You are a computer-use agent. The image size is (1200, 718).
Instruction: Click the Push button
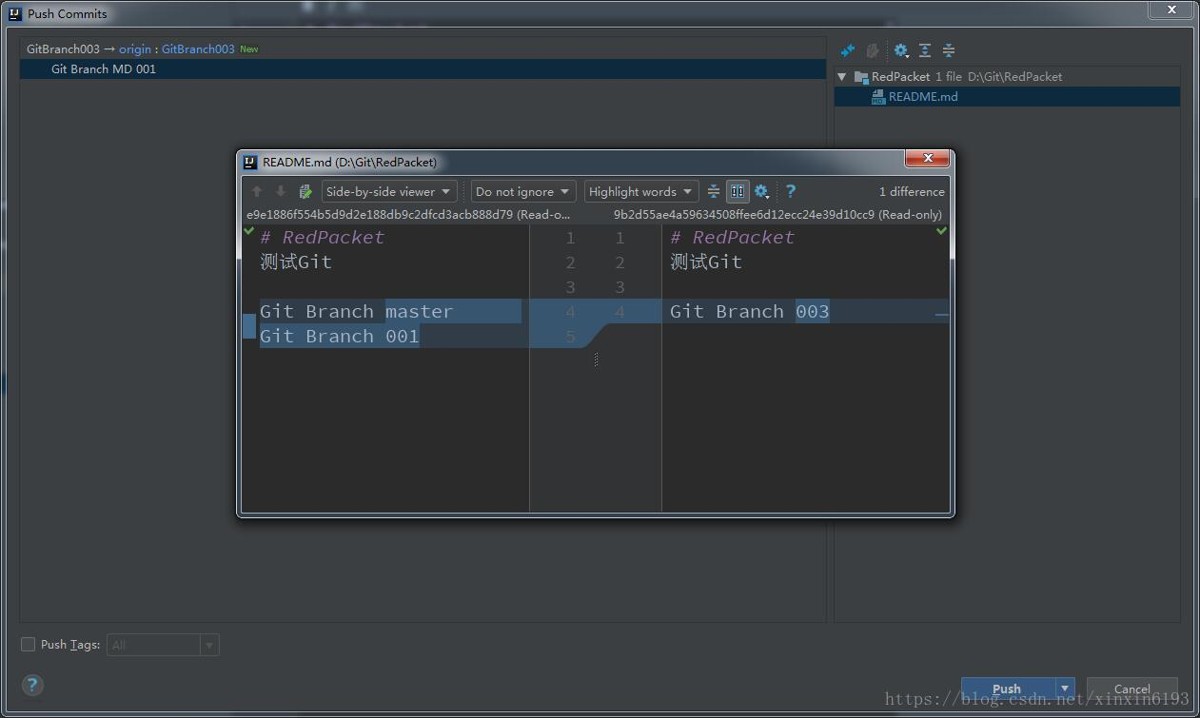pos(1007,689)
